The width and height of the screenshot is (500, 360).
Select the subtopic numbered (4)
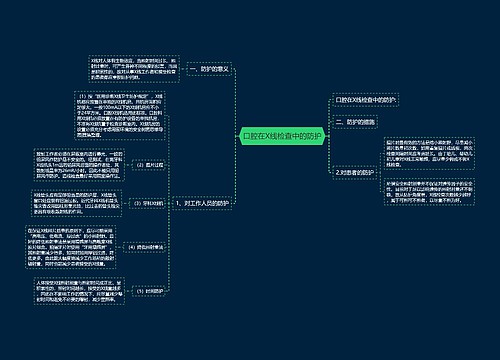[145, 247]
